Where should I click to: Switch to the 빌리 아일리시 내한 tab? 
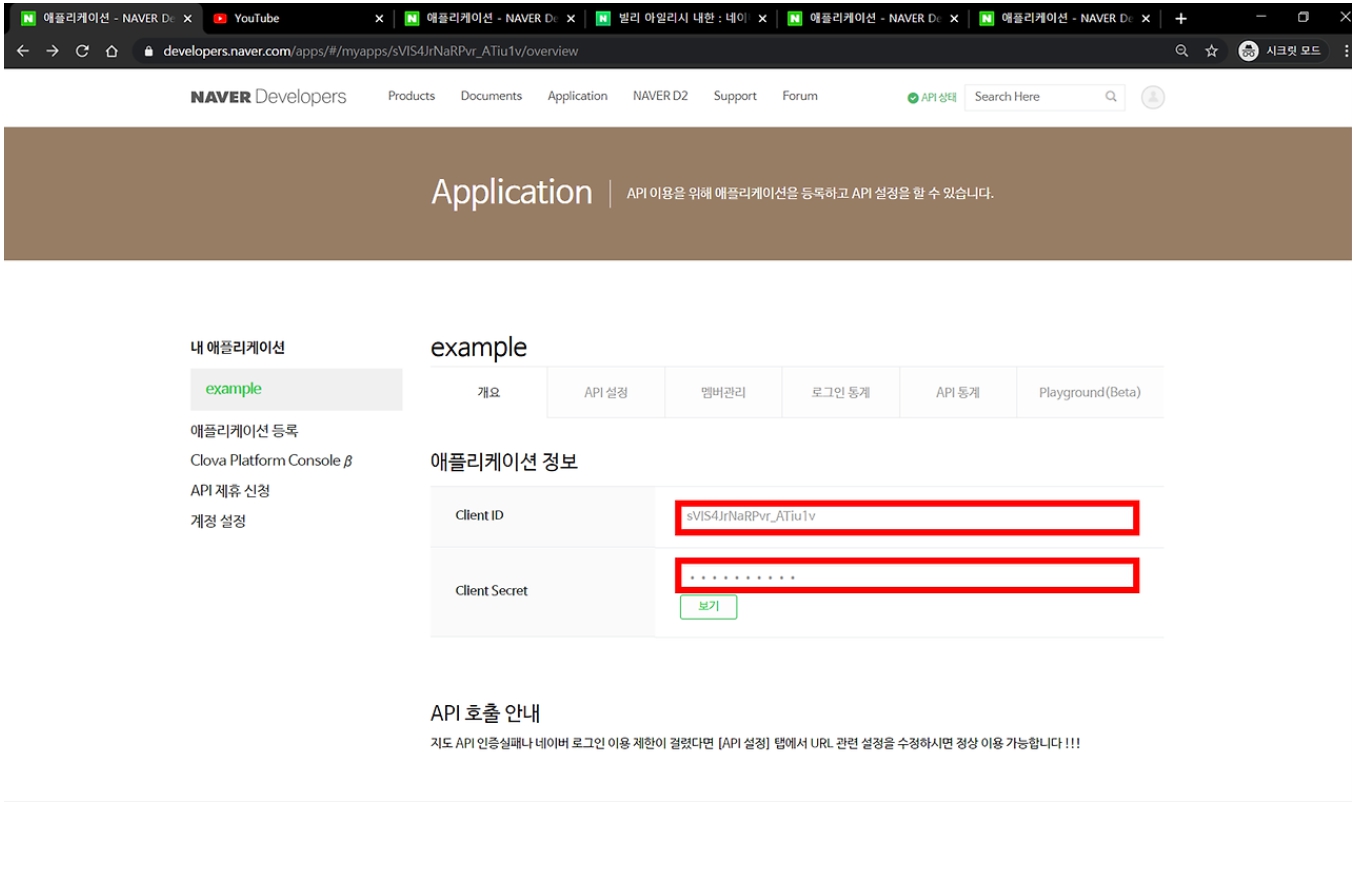680,18
